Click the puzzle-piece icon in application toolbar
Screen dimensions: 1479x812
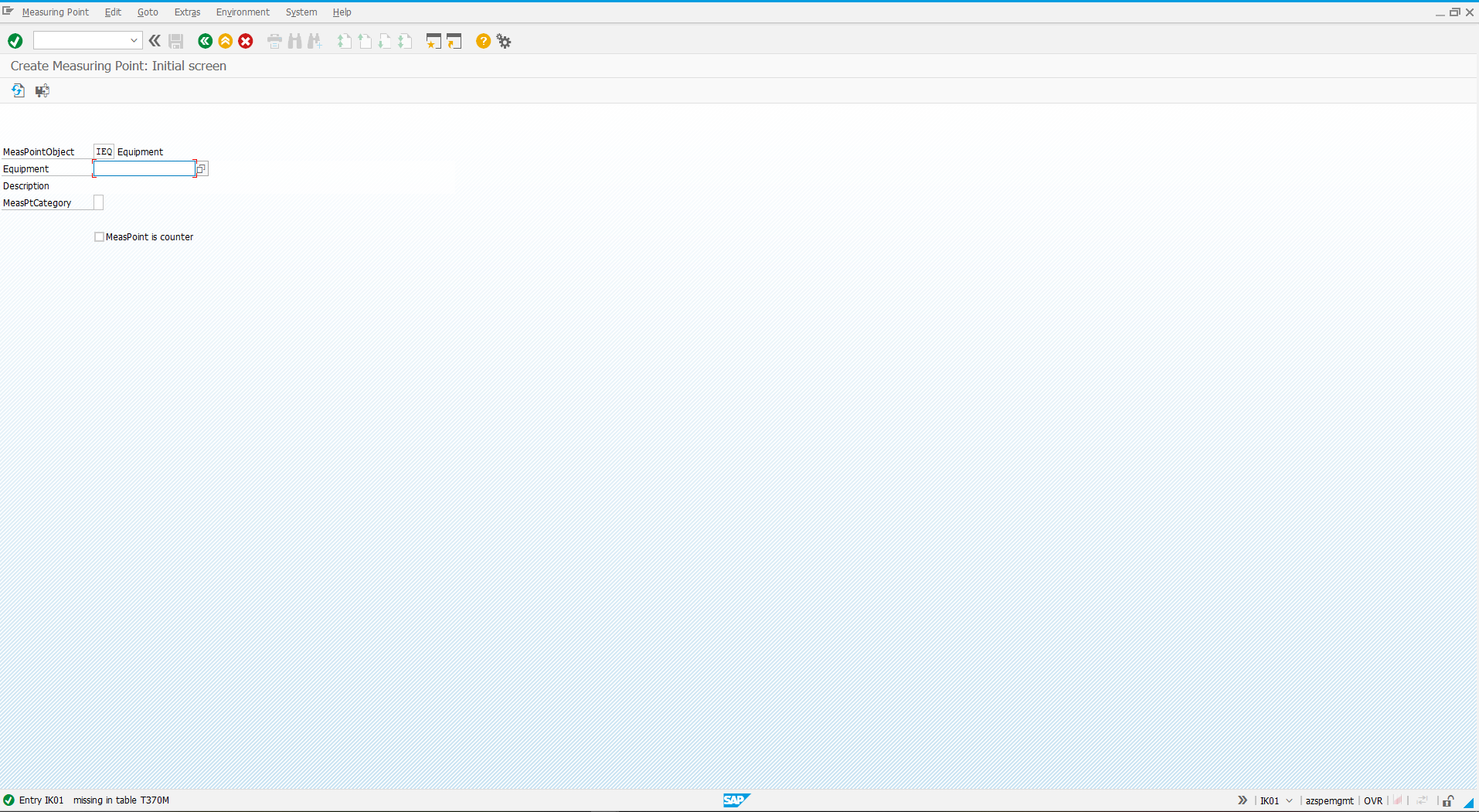coord(42,90)
